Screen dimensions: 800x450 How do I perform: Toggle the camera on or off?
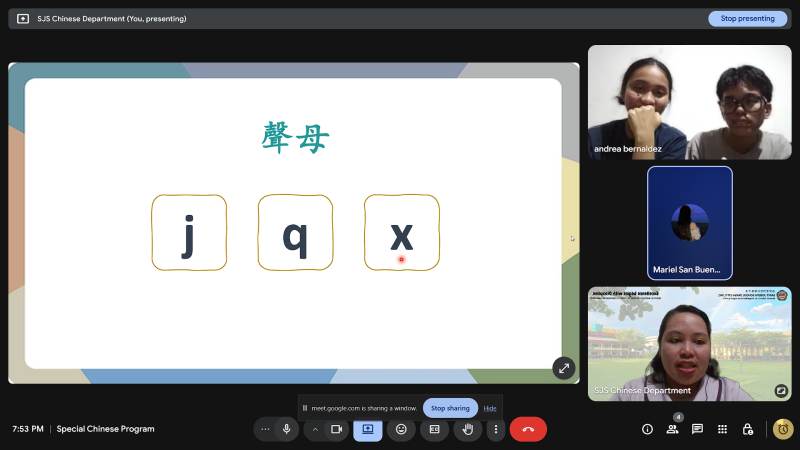pyautogui.click(x=337, y=429)
